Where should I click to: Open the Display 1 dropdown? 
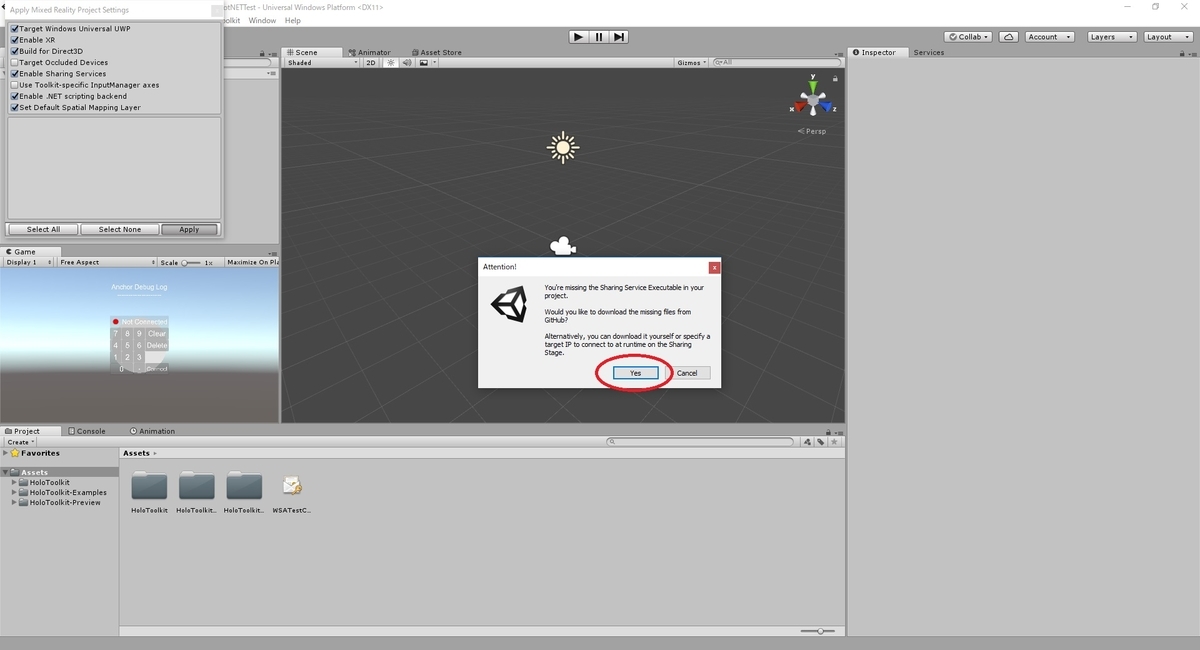27,262
